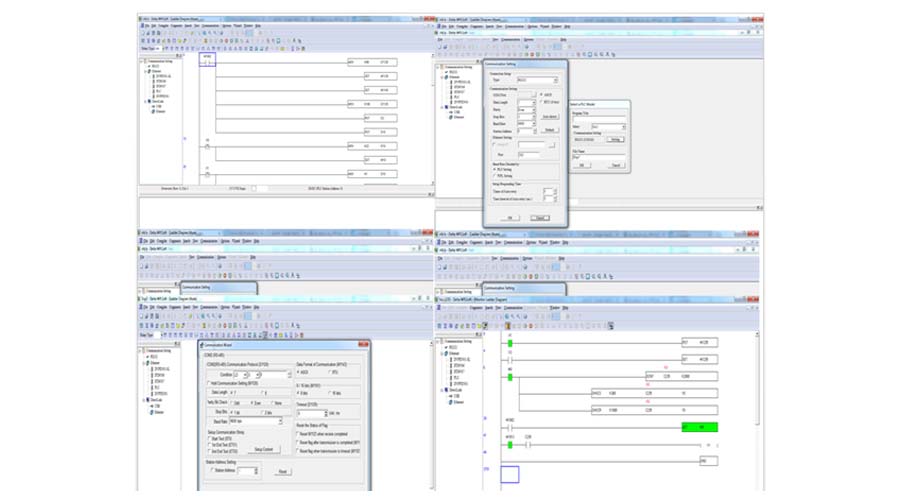
Task: Click Setting button in Select PLC Model dialog
Action: 615,139
